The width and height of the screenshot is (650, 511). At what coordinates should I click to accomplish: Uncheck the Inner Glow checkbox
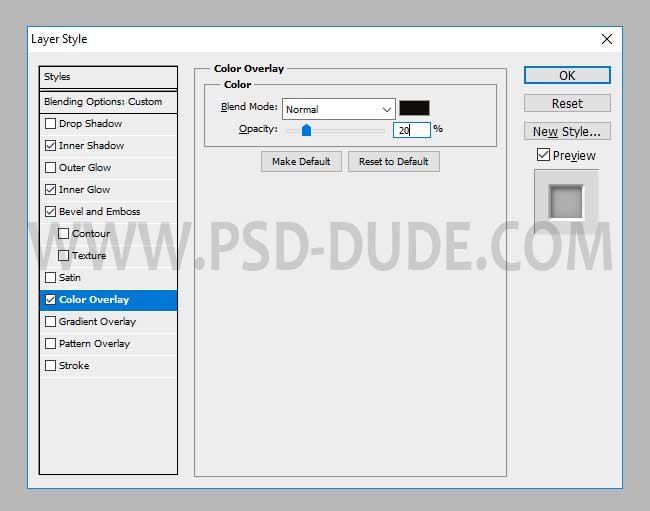51,189
